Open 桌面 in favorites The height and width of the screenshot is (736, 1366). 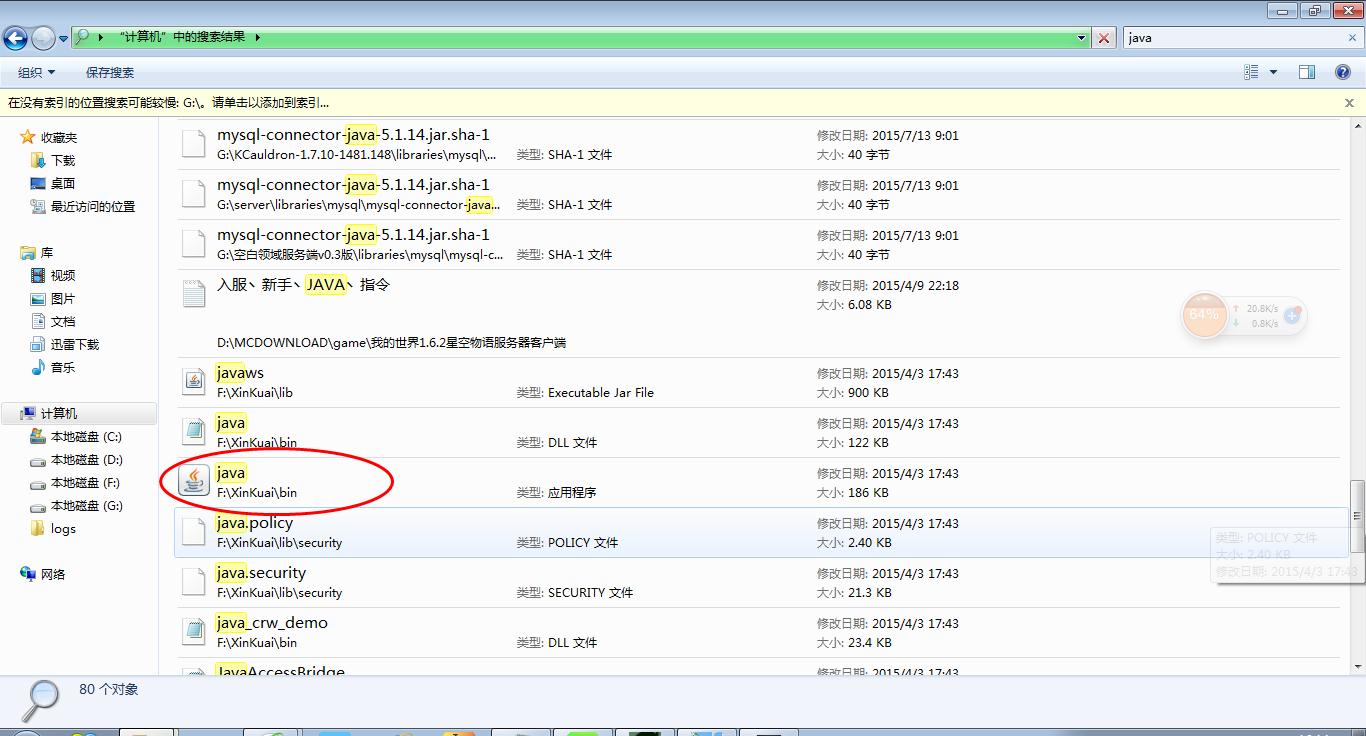(x=63, y=183)
